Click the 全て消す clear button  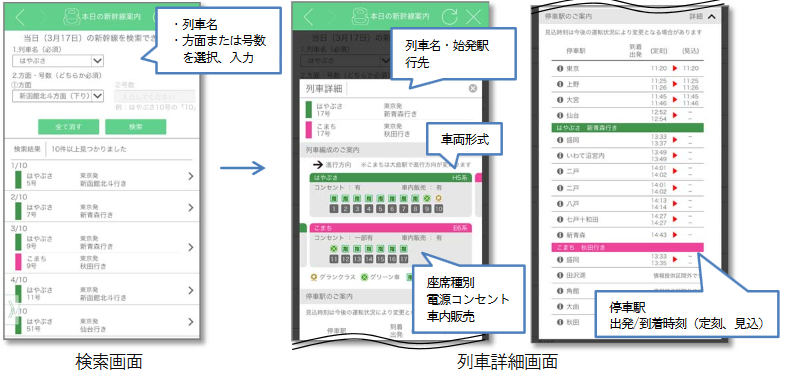68,127
